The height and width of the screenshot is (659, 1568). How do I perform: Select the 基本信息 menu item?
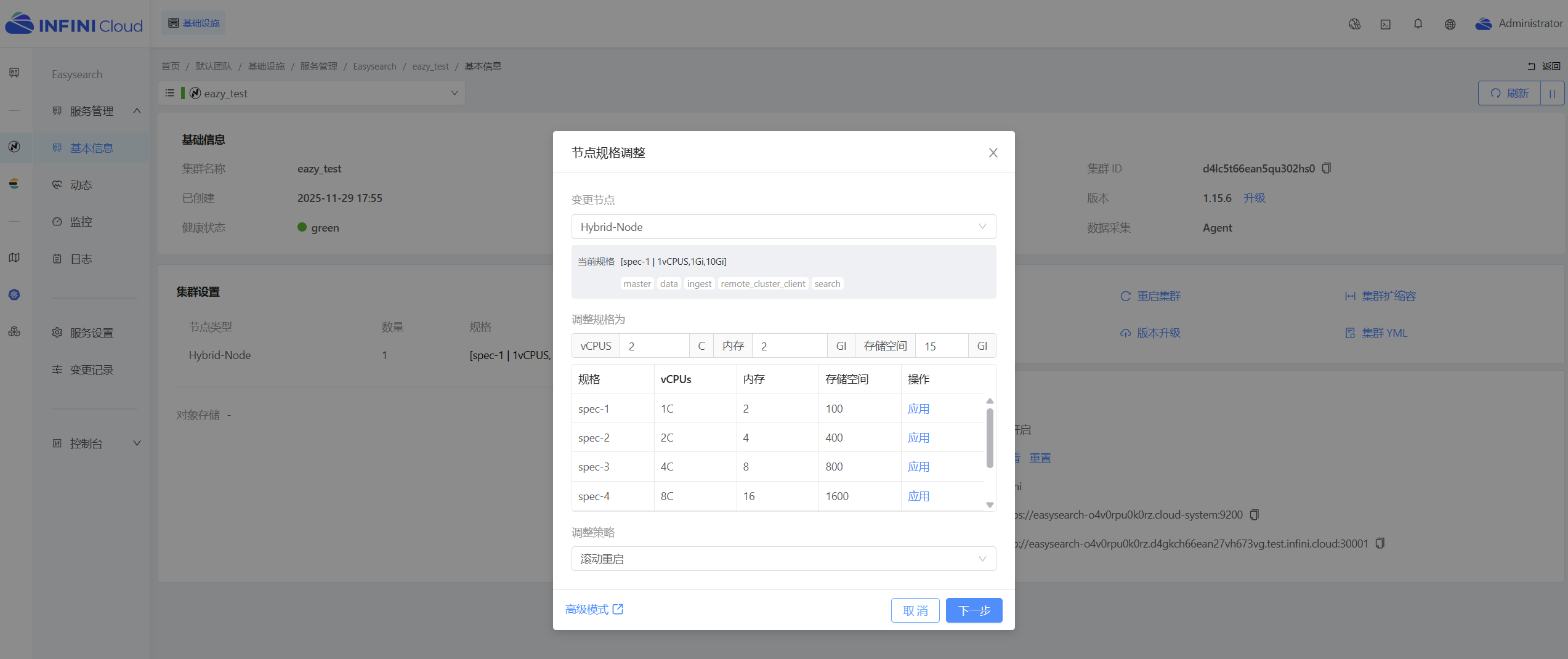coord(92,148)
